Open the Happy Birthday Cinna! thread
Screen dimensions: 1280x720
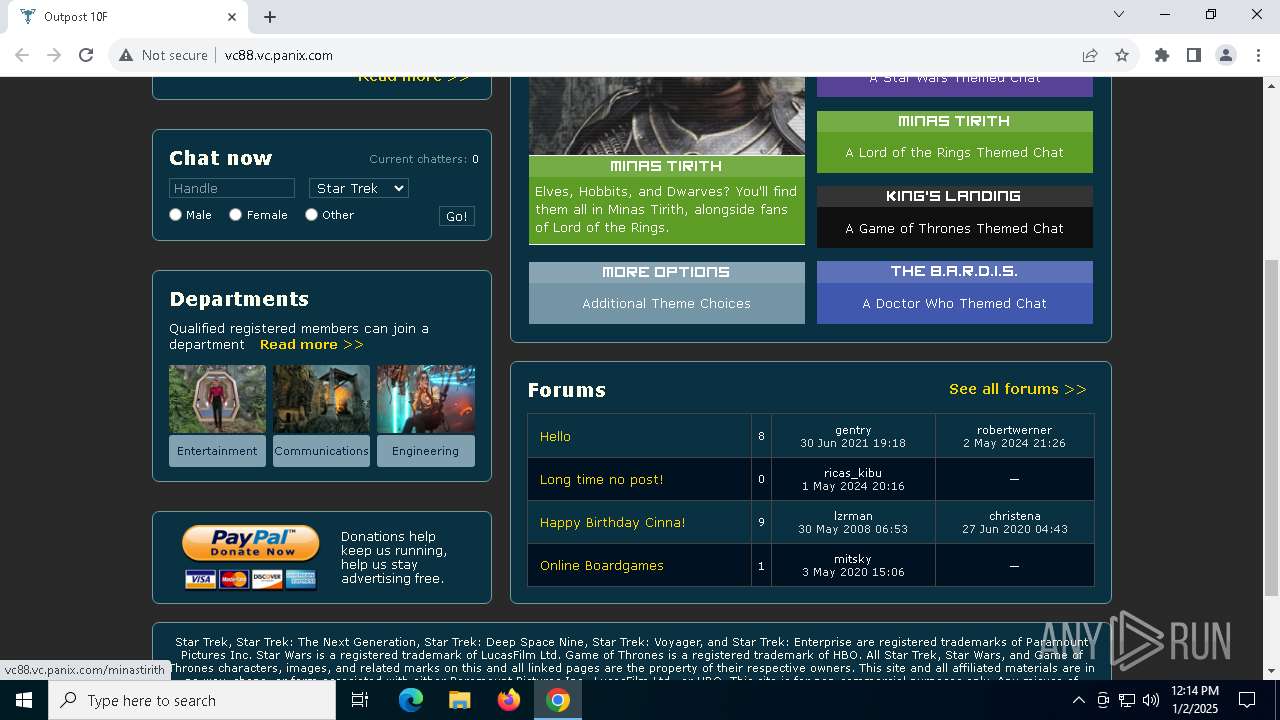tap(612, 522)
